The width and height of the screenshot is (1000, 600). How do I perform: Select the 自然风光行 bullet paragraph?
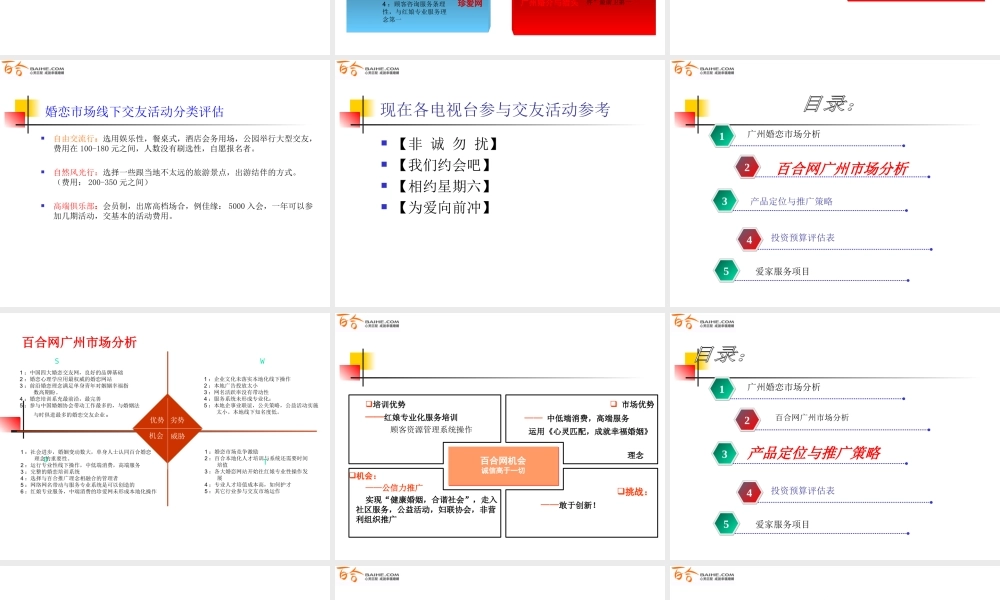pos(175,177)
